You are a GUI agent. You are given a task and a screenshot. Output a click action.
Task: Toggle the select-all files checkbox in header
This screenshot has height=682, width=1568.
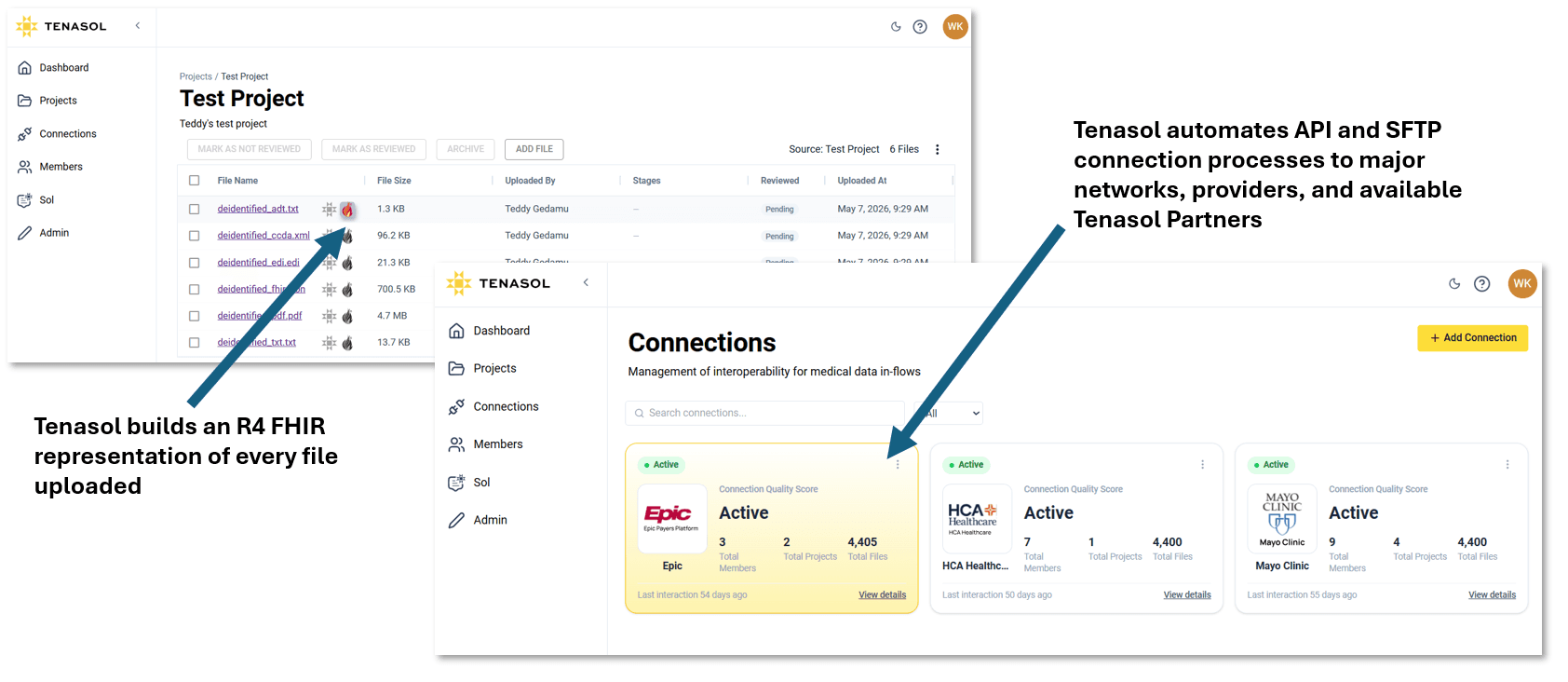(x=195, y=181)
